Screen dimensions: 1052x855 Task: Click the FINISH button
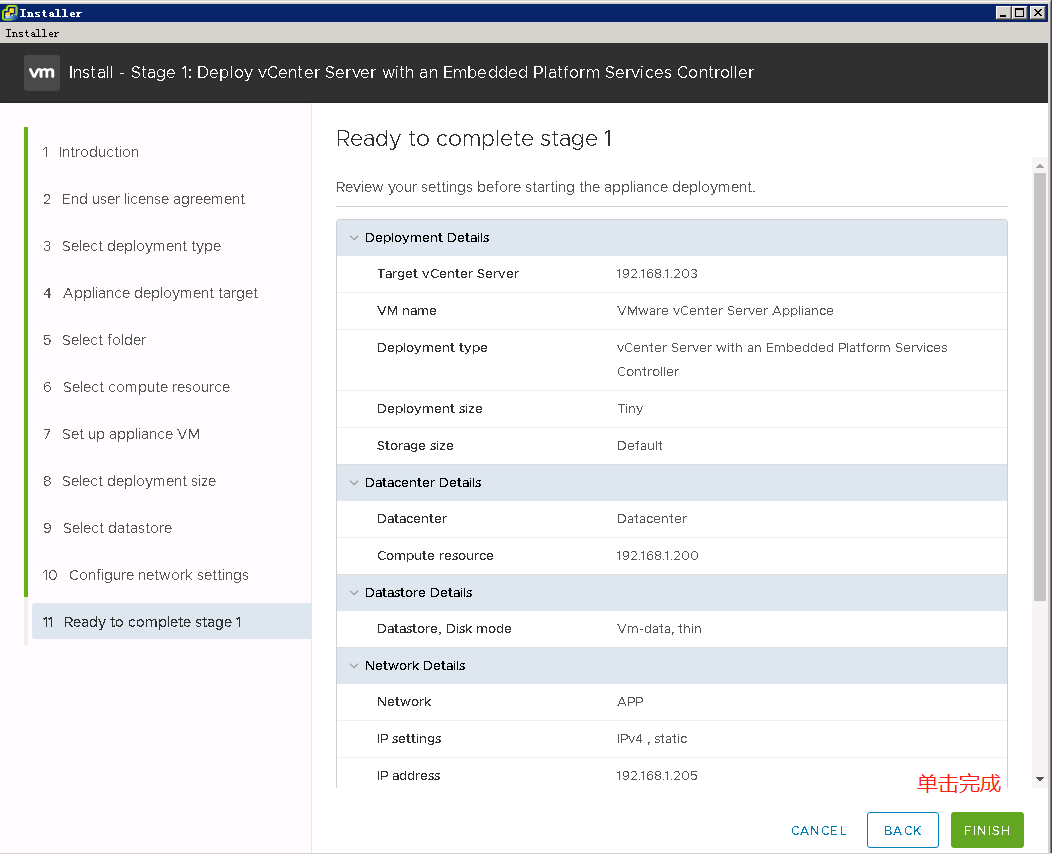click(x=987, y=830)
